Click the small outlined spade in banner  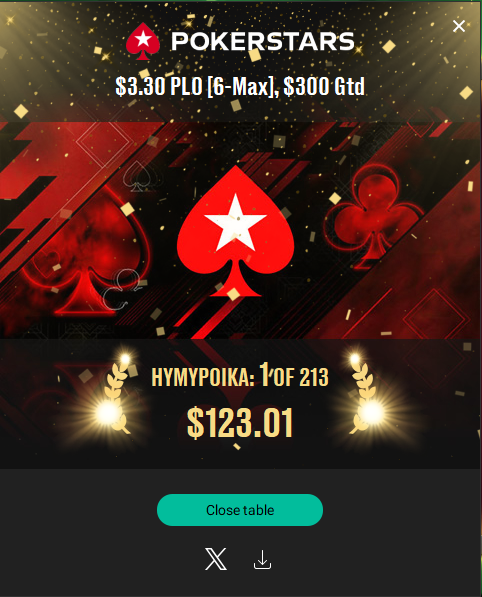coord(137,176)
